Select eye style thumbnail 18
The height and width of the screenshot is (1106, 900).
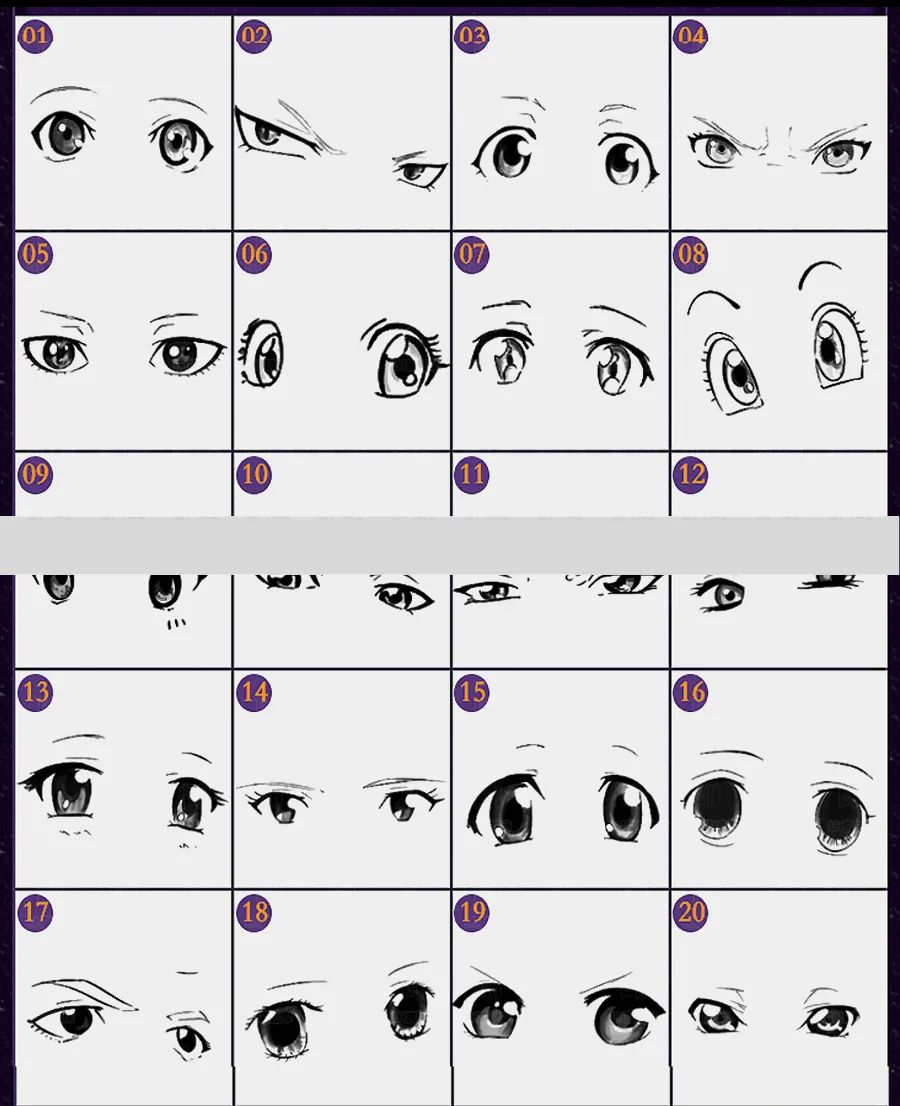click(341, 998)
